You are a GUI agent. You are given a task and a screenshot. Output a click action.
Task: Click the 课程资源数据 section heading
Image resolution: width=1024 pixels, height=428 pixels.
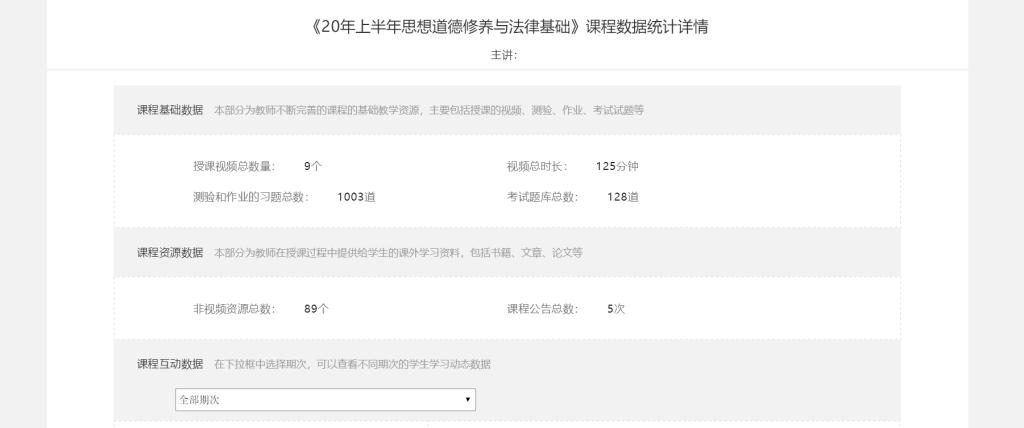point(170,252)
